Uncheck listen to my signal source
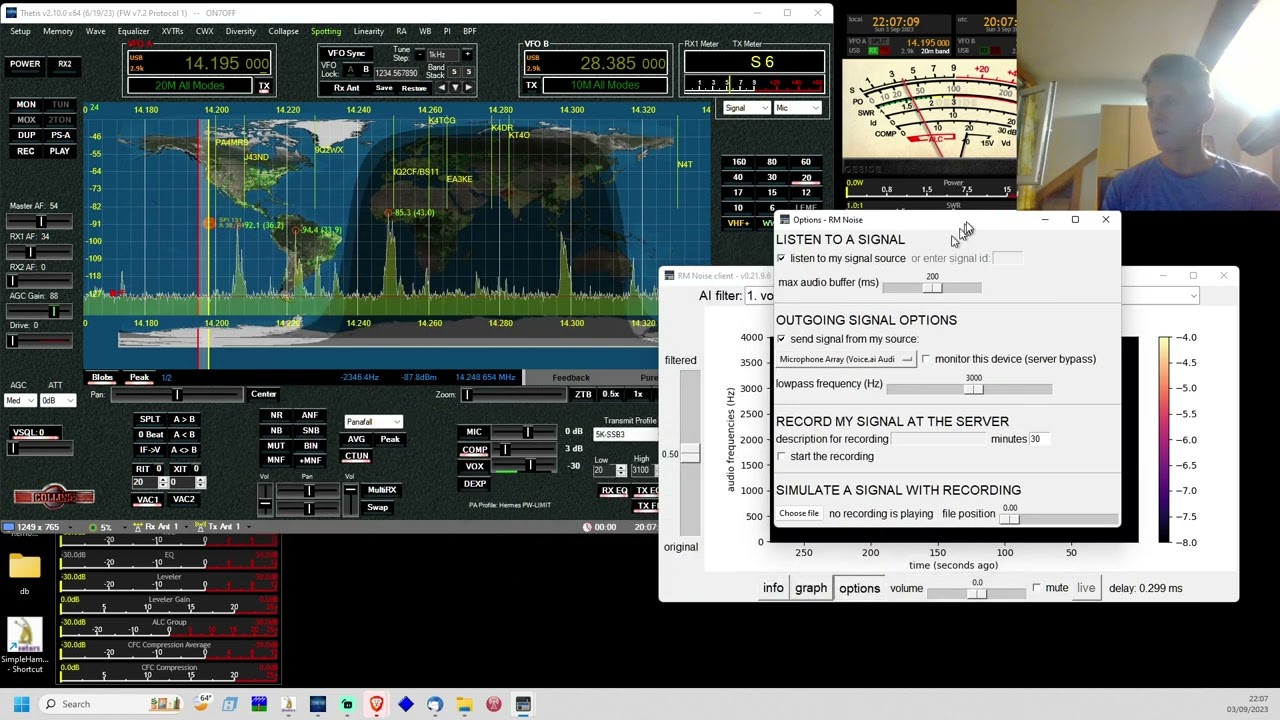The image size is (1280, 720). tap(781, 258)
